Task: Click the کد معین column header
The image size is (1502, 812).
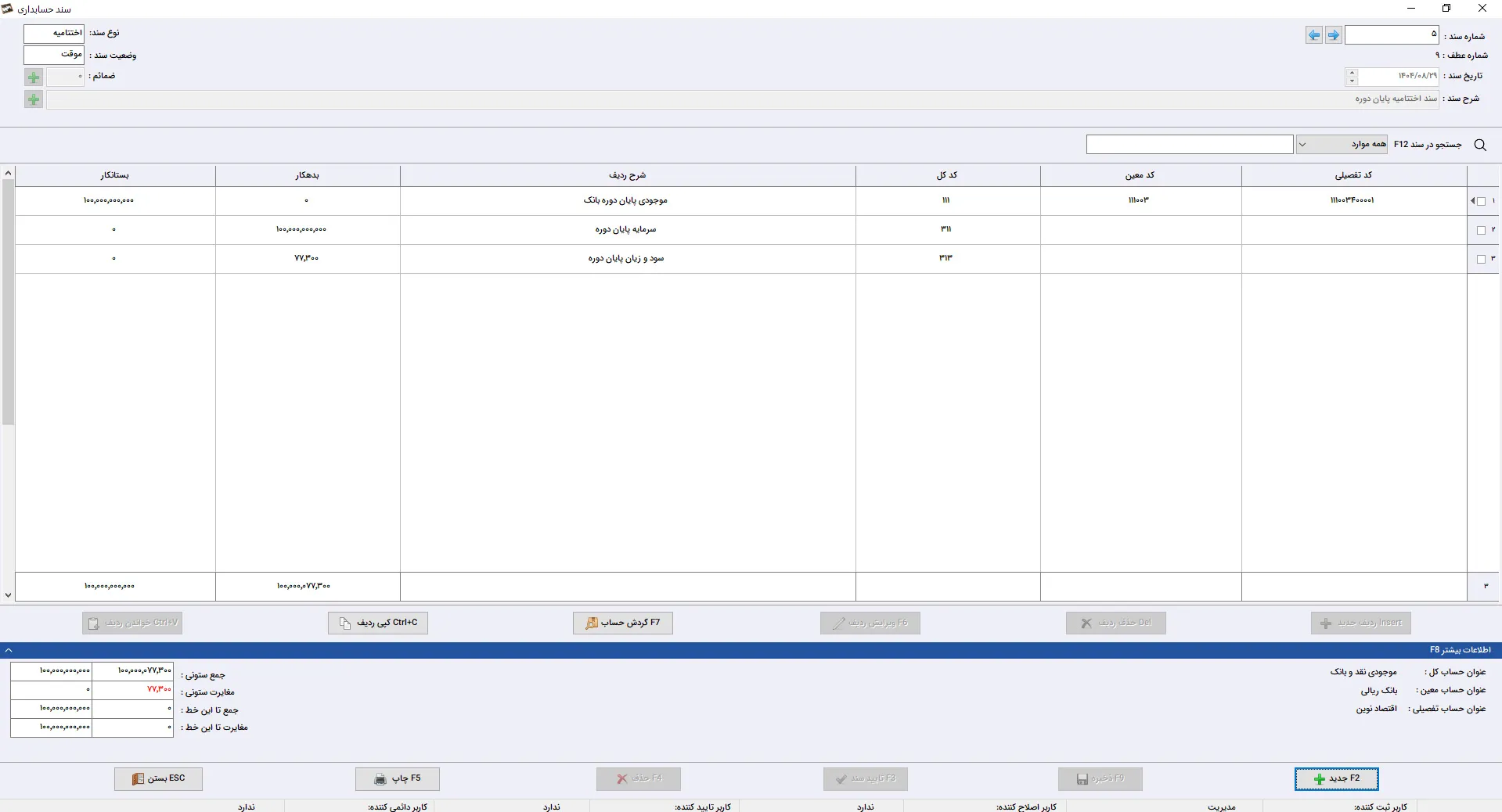Action: tap(1140, 176)
